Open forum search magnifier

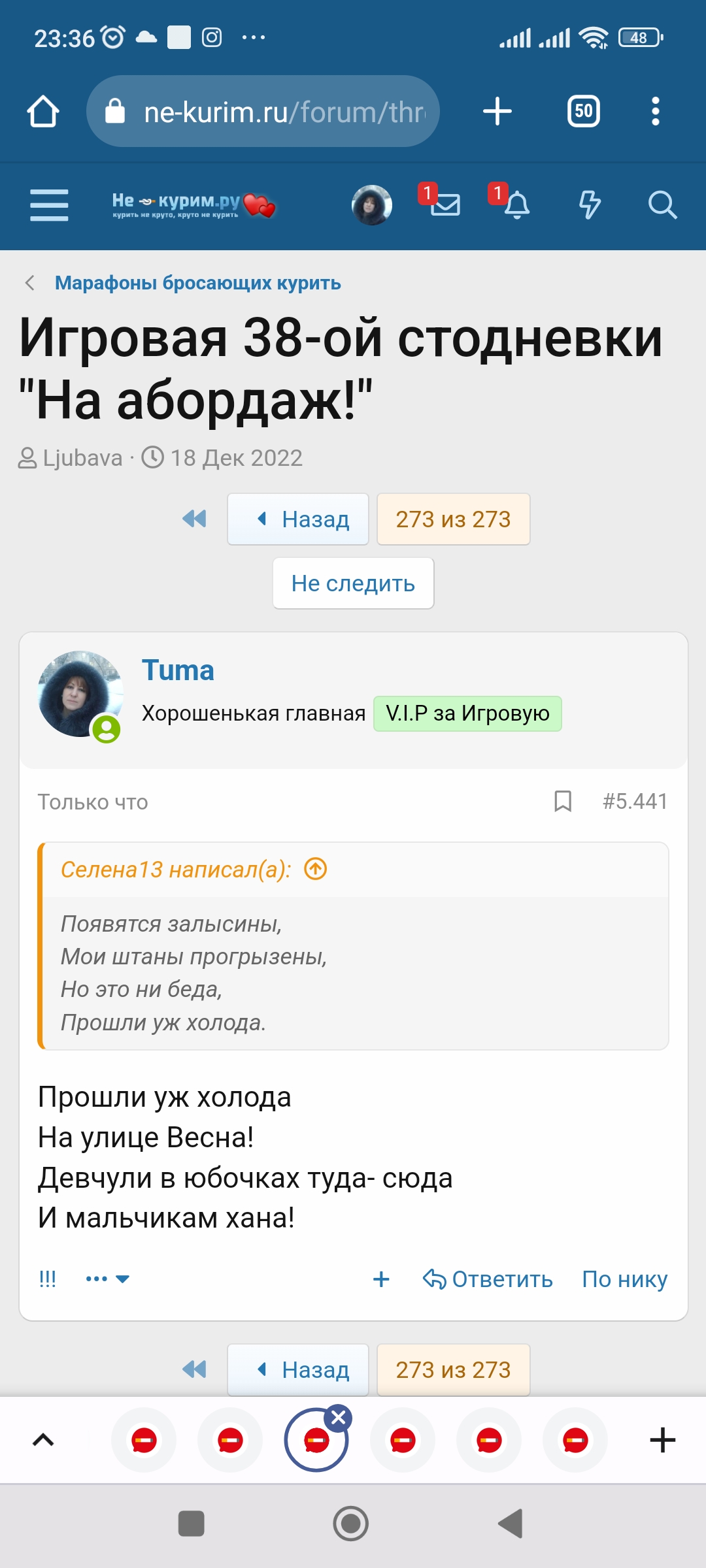(x=662, y=205)
